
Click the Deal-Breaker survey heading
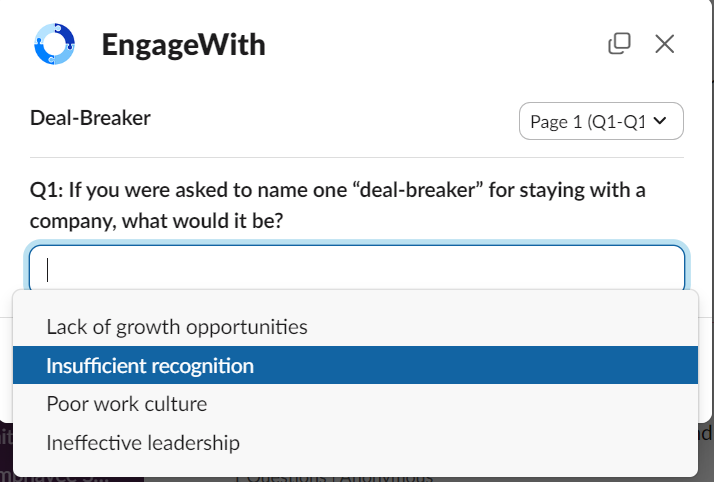pos(91,118)
